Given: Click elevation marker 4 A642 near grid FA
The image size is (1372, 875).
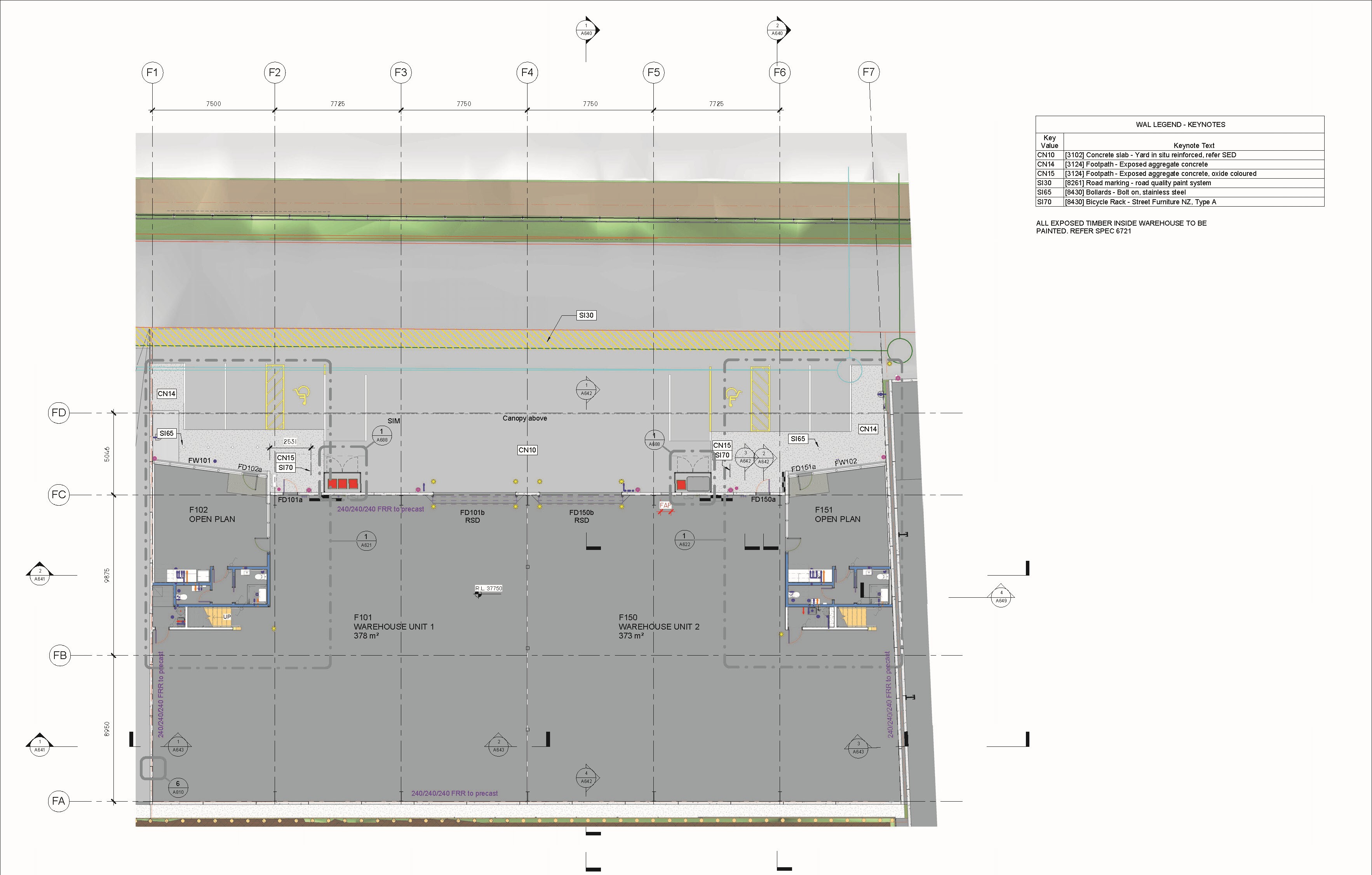Looking at the screenshot, I should point(586,777).
